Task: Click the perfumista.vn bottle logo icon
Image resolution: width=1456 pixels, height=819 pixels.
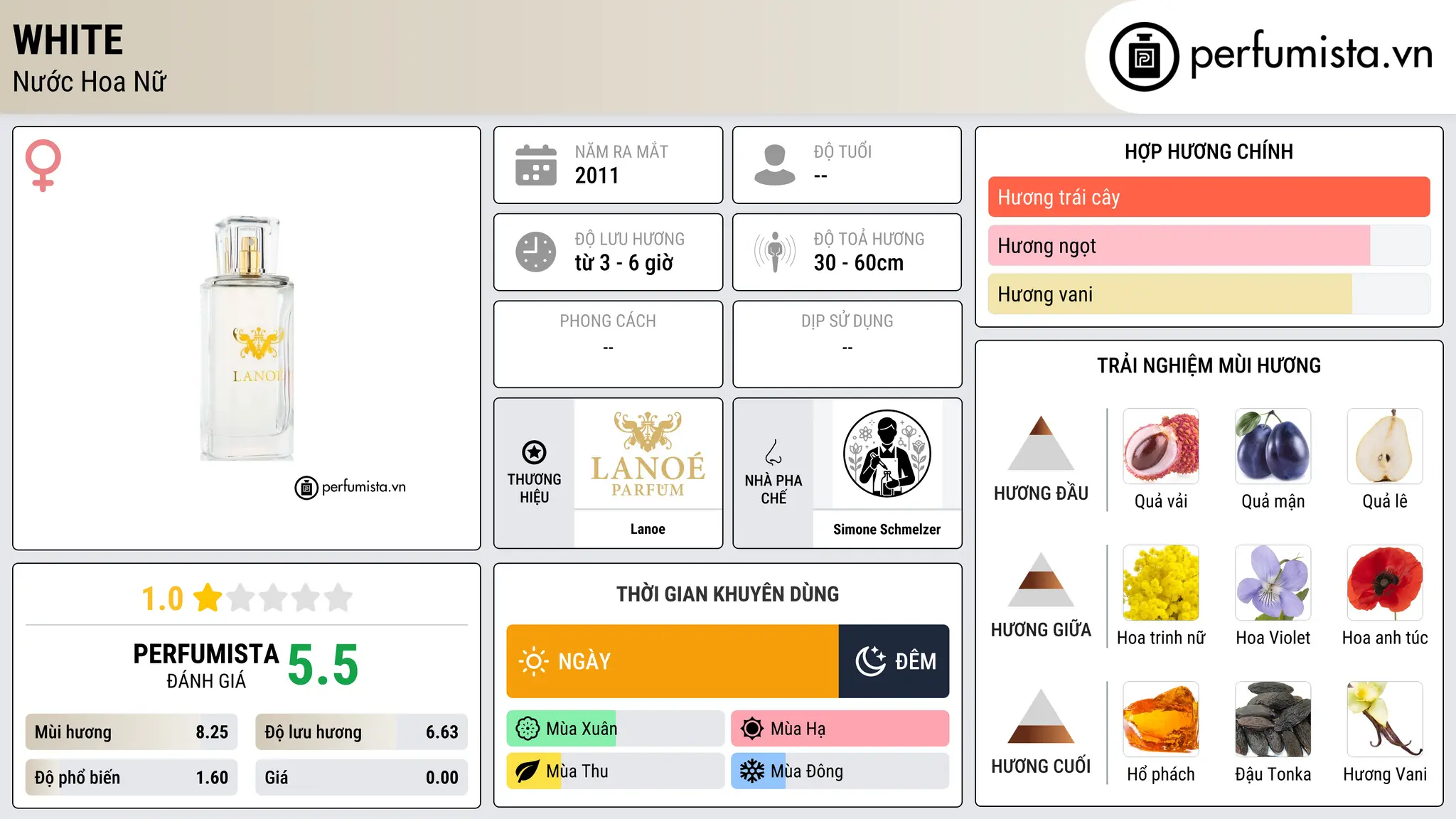Action: (1144, 57)
